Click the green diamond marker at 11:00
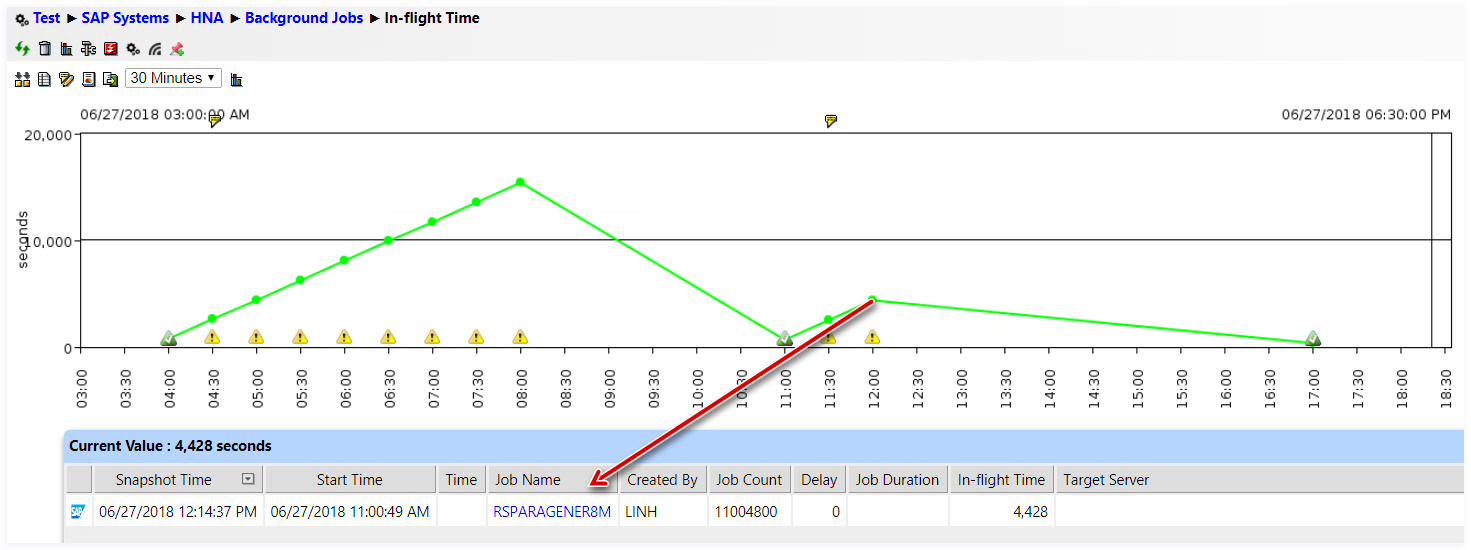The image size is (1471, 550). [784, 339]
